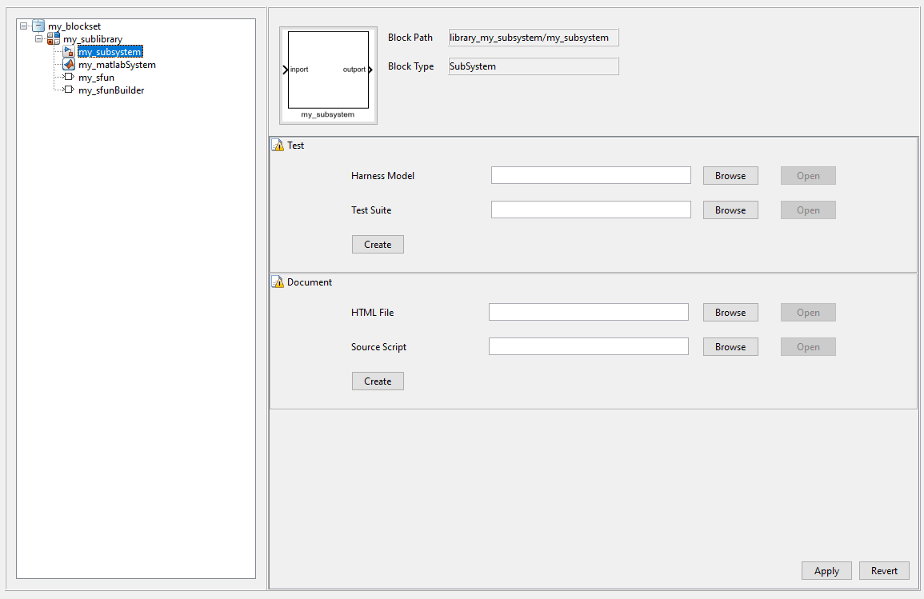Click Open next to Harness Model
This screenshot has width=924, height=599.
pyautogui.click(x=808, y=176)
